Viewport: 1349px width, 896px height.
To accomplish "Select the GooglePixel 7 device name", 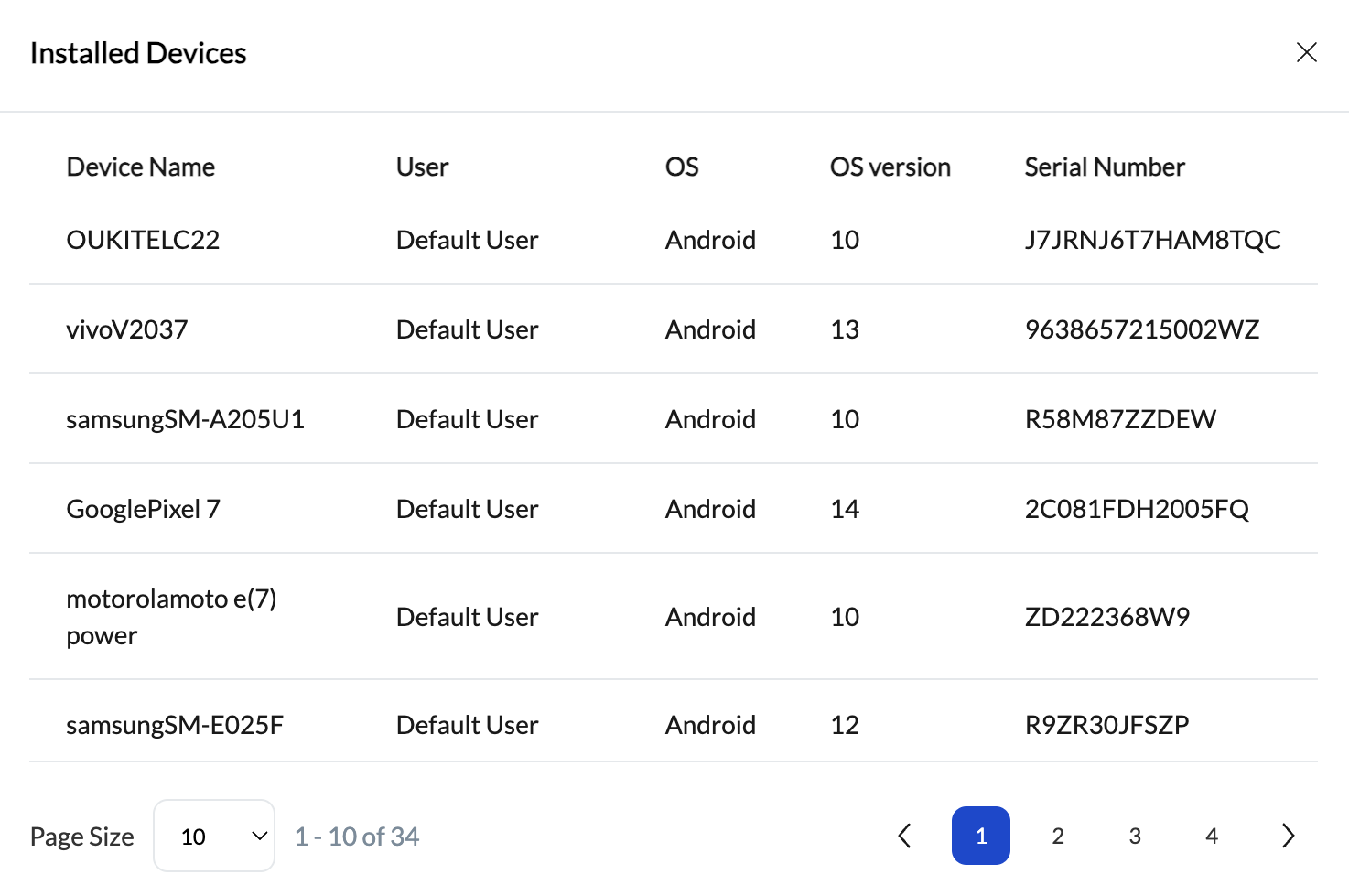I will click(x=144, y=509).
